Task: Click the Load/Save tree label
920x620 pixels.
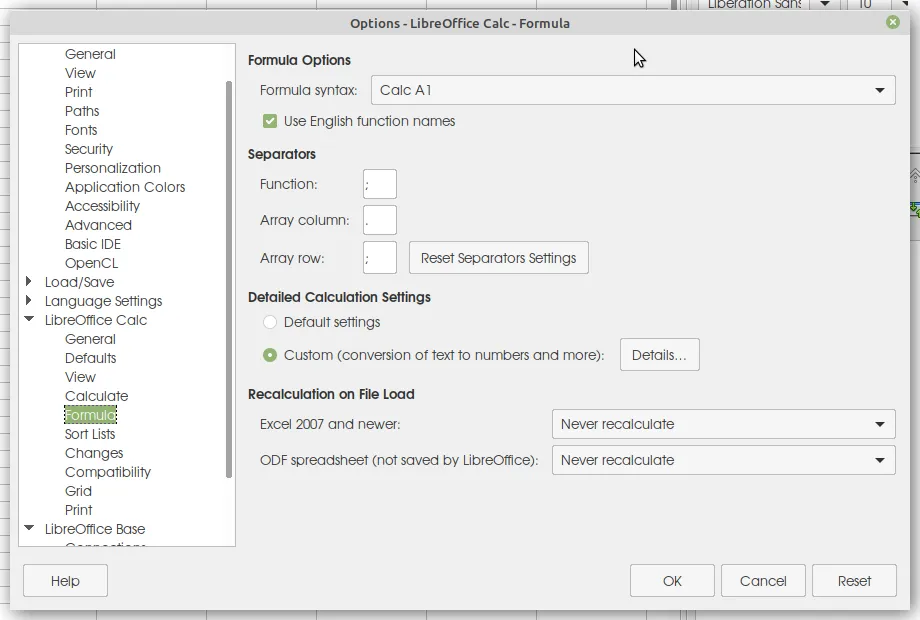Action: pos(79,282)
